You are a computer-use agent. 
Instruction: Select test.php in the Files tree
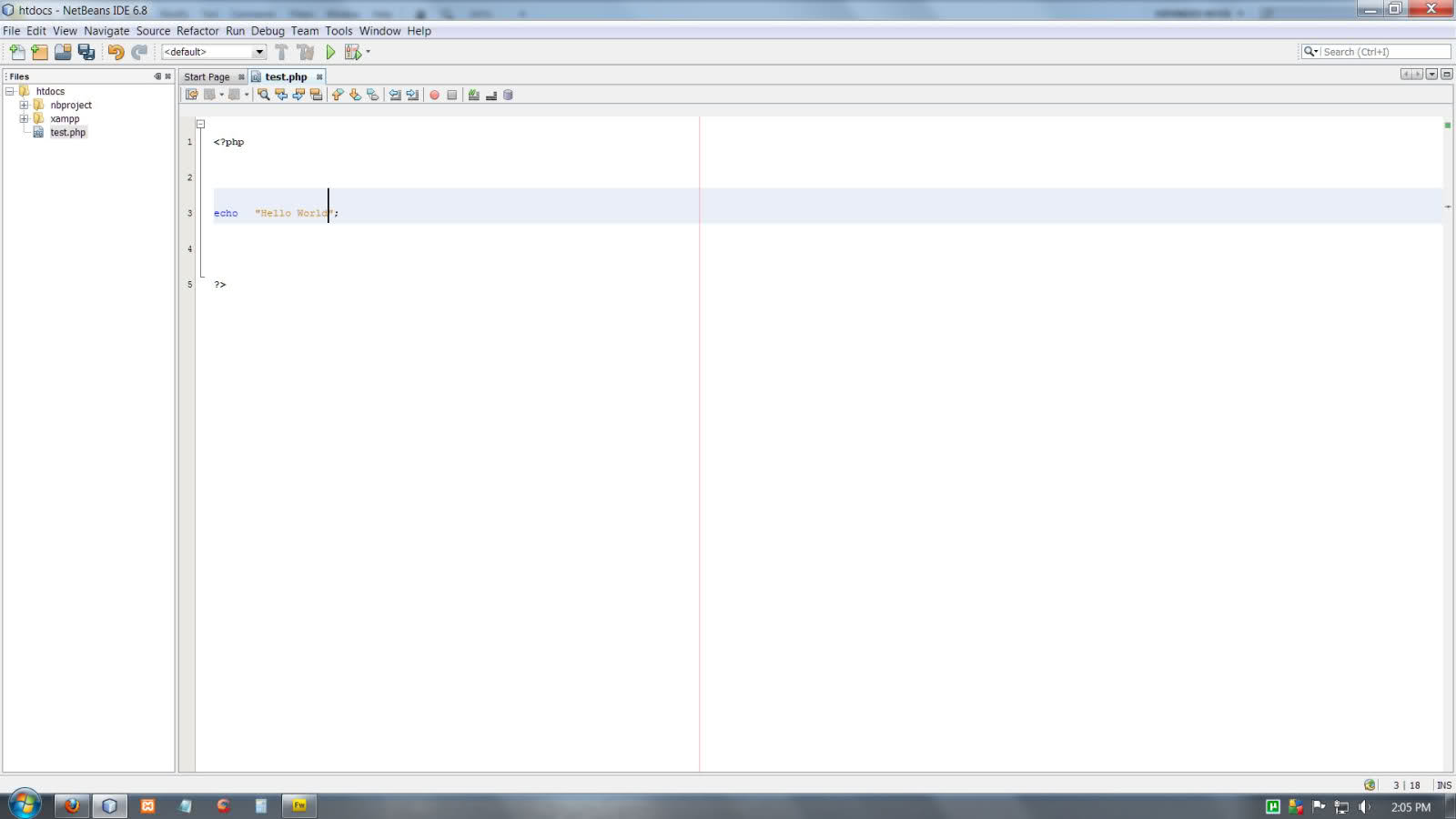click(x=66, y=132)
